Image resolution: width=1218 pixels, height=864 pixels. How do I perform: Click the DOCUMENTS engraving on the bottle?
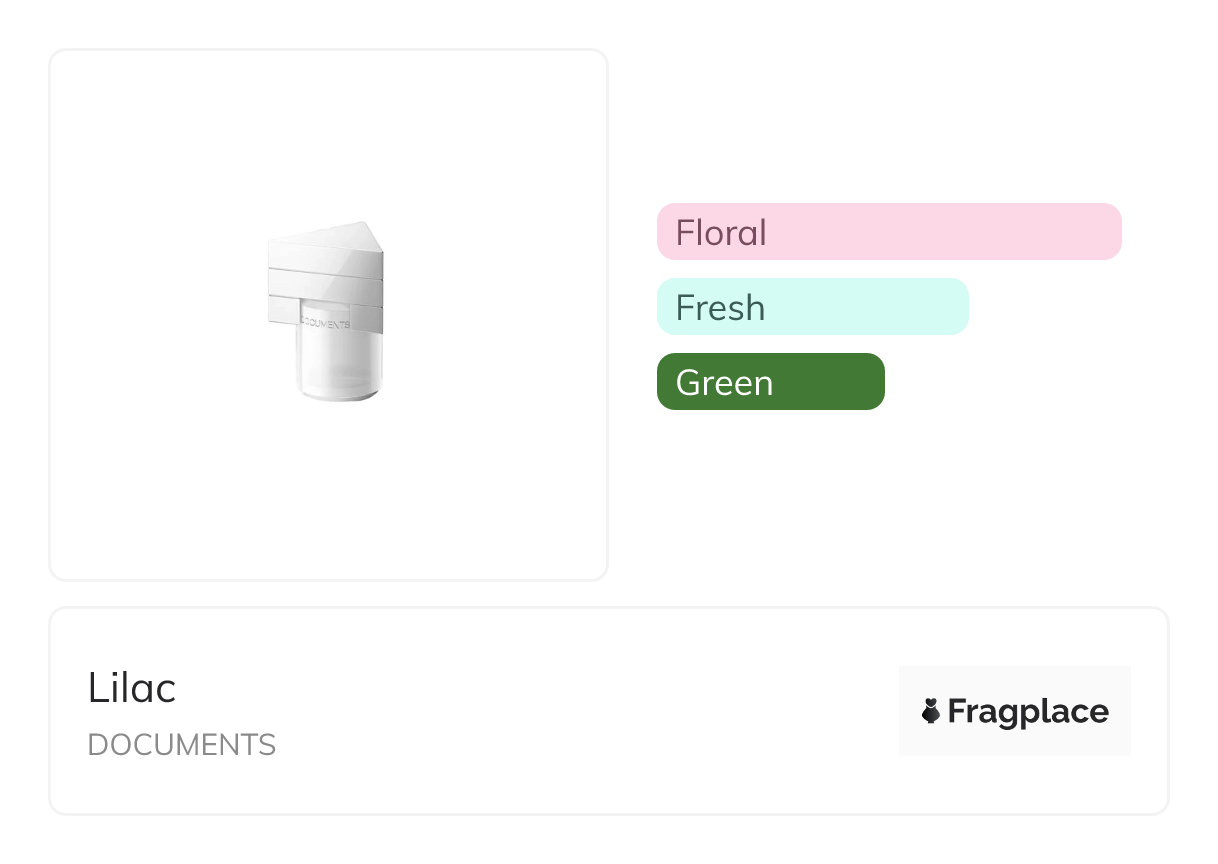[x=326, y=324]
